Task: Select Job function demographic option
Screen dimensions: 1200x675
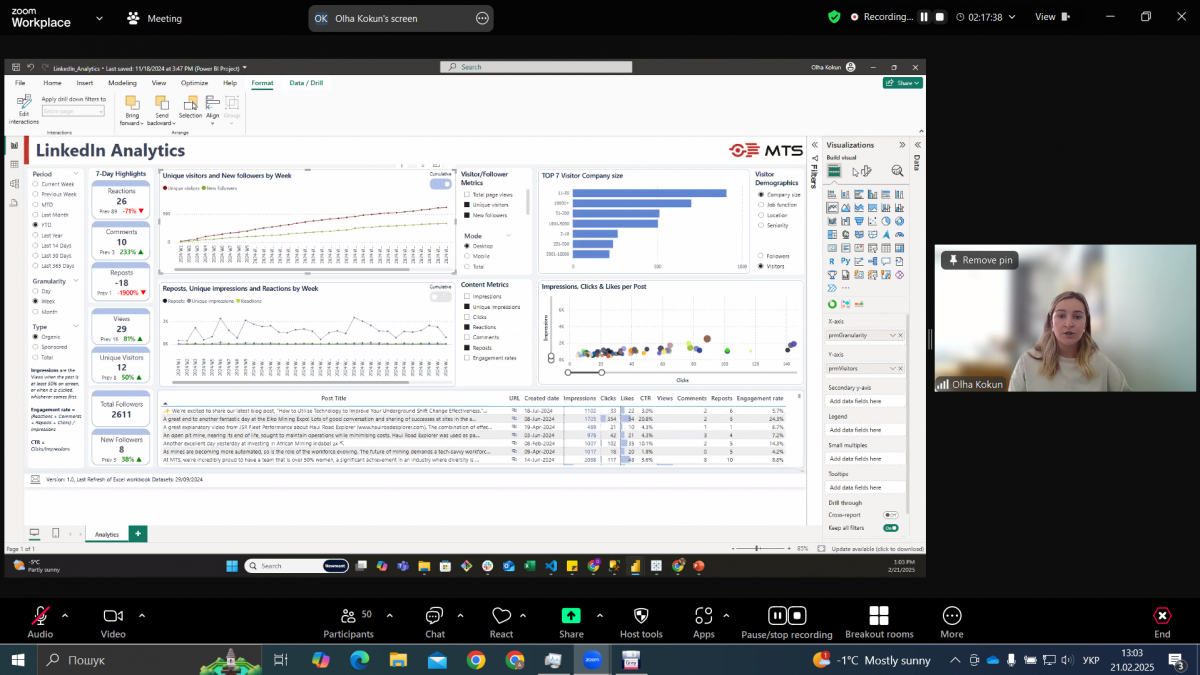Action: 761,204
